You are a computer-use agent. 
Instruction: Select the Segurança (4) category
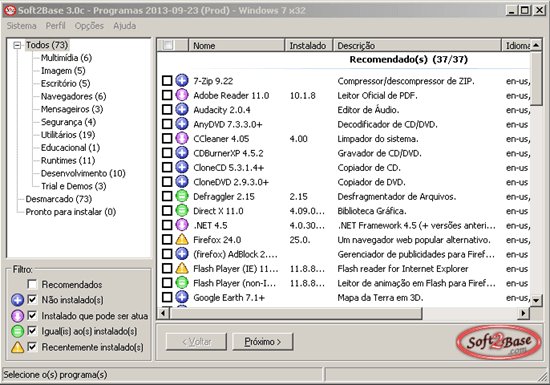68,122
